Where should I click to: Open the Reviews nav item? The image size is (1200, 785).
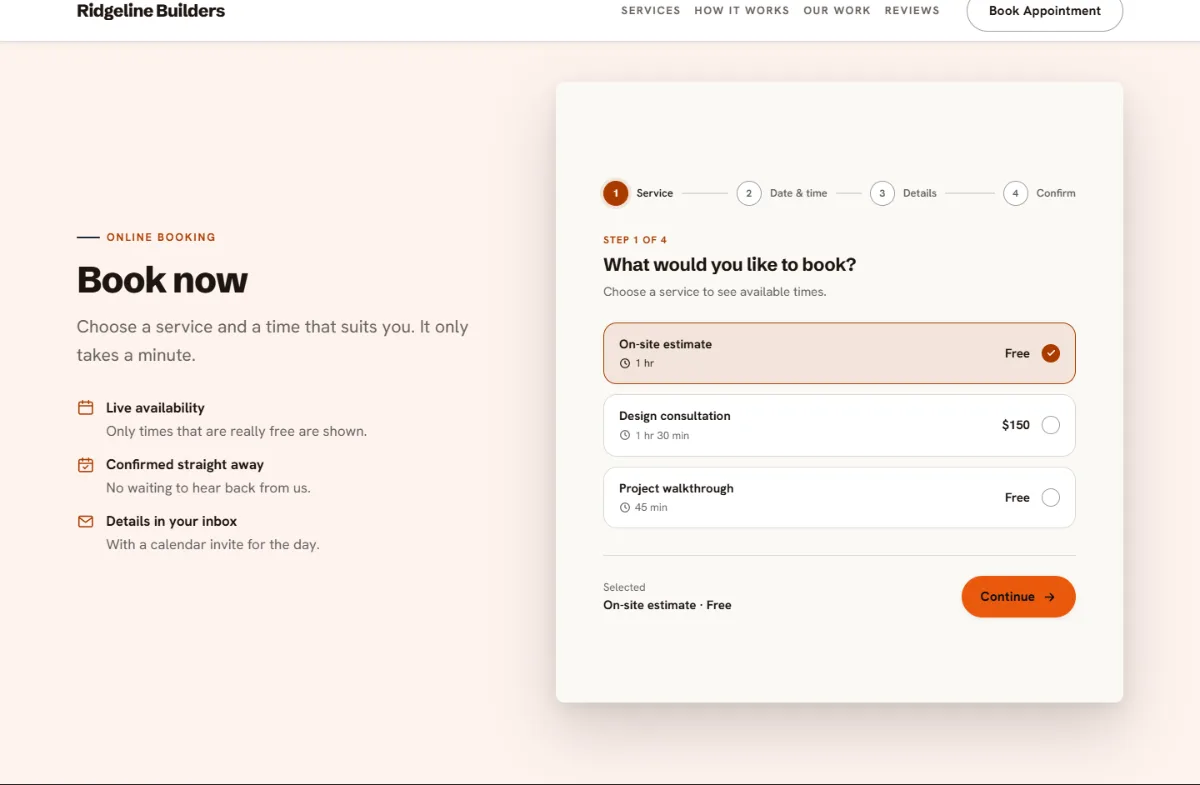click(912, 11)
